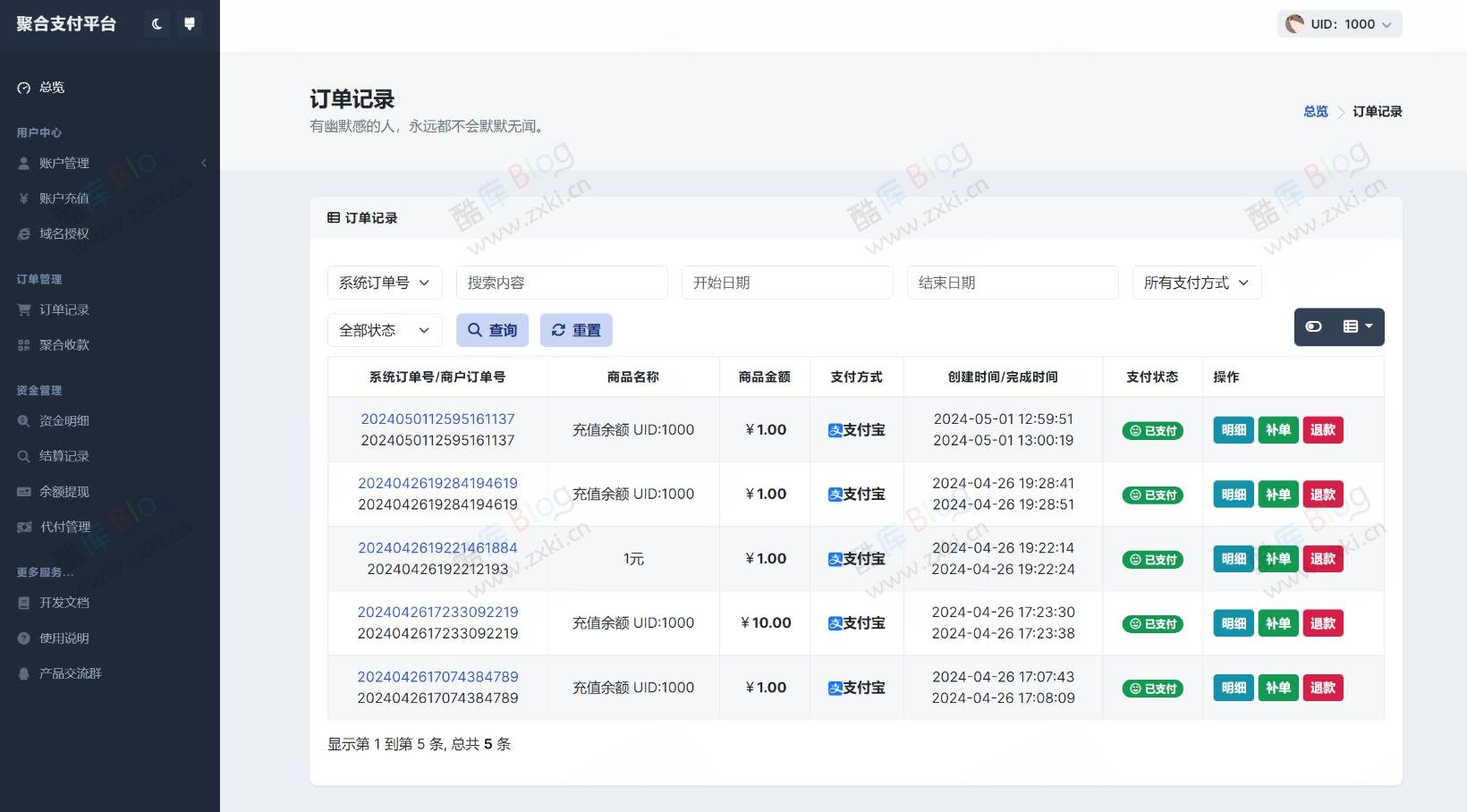Open theme settings via the brush icon
1467x812 pixels.
(x=190, y=23)
